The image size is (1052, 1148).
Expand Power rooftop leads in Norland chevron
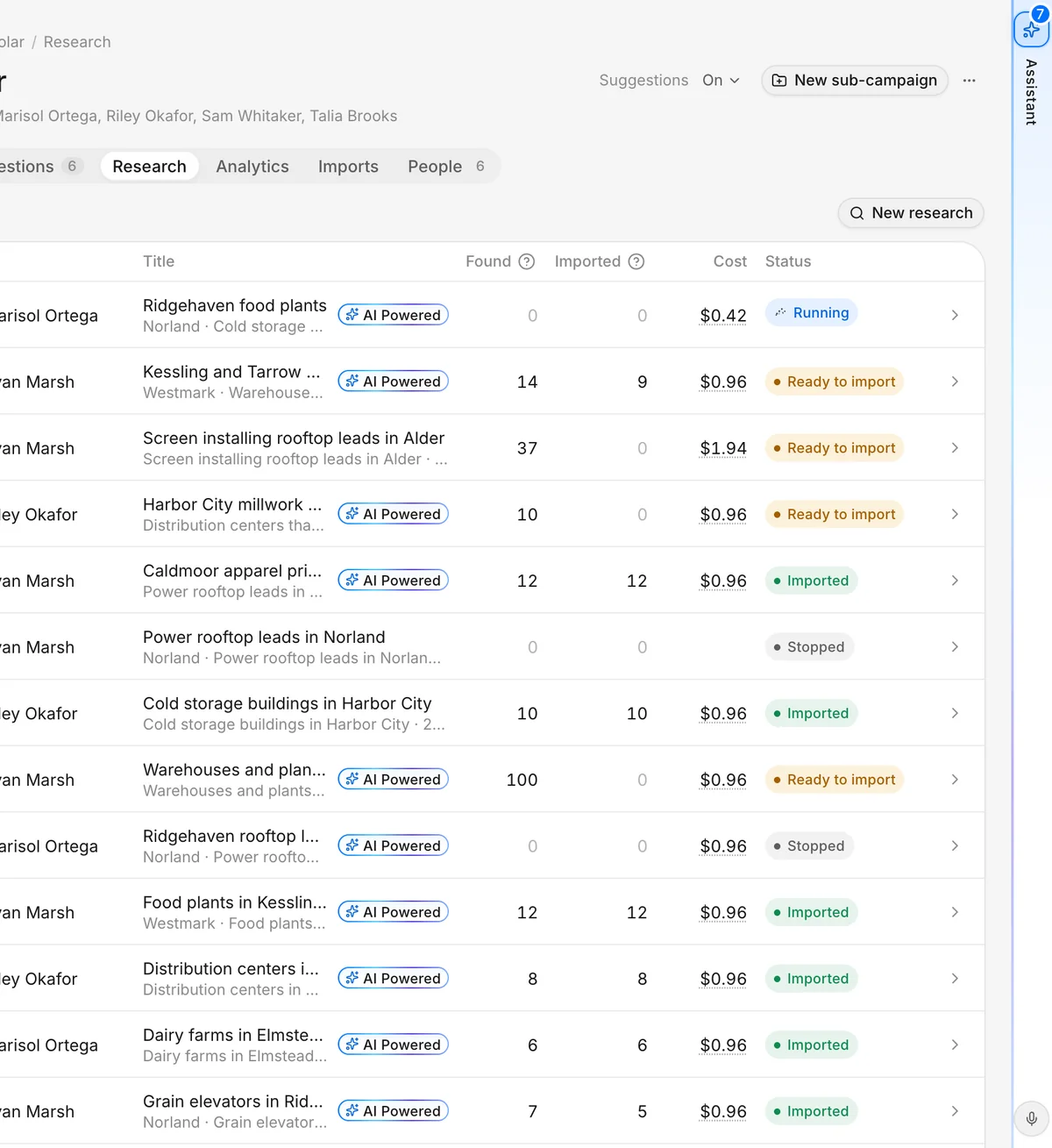pos(955,647)
